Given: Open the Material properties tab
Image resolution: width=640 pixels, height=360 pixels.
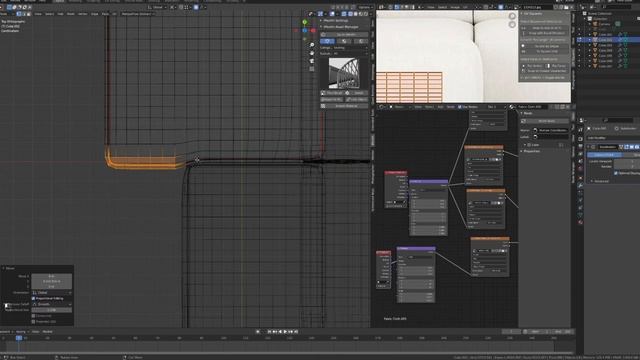Looking at the screenshot, I should pos(580,222).
